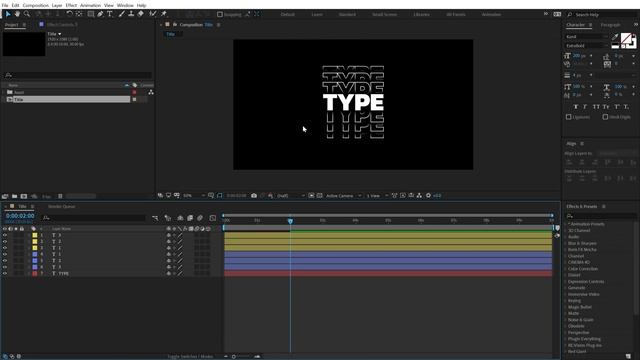This screenshot has height=360, width=640.
Task: Click Superscript style icon
Action: pos(617,107)
